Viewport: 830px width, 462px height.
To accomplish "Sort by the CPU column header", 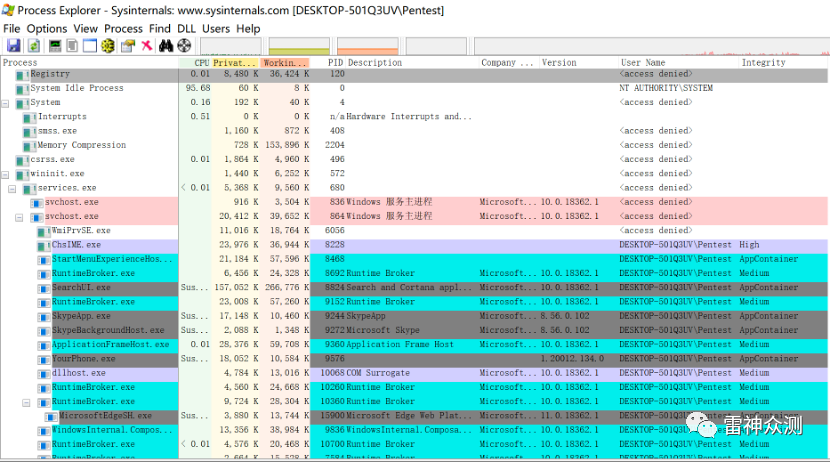I will (x=195, y=62).
